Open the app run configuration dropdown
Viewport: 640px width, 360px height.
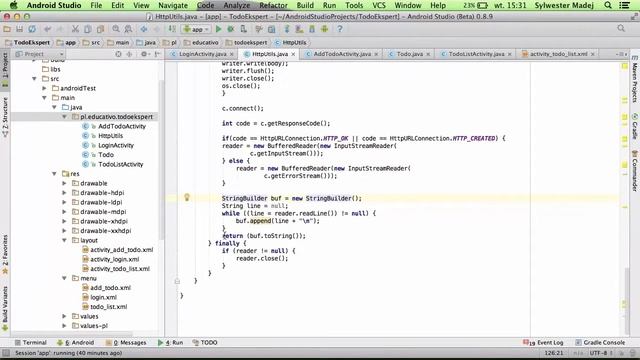click(x=196, y=29)
